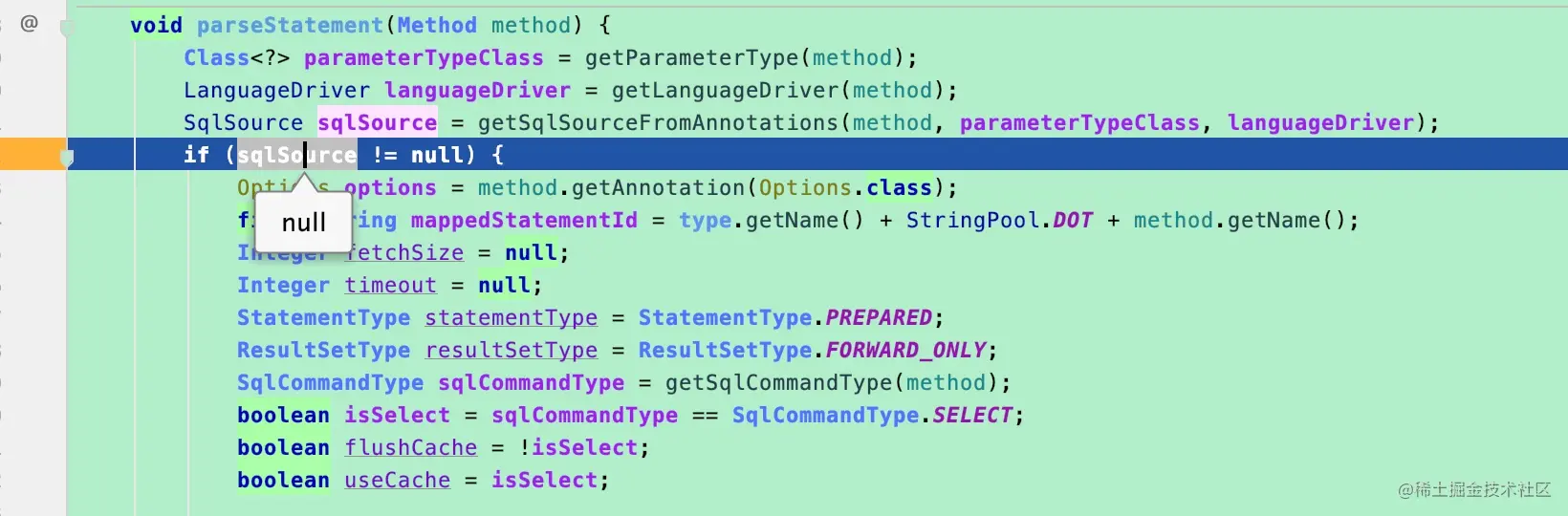1568x516 pixels.
Task: Click the SELECT enum constant
Action: tap(972, 415)
